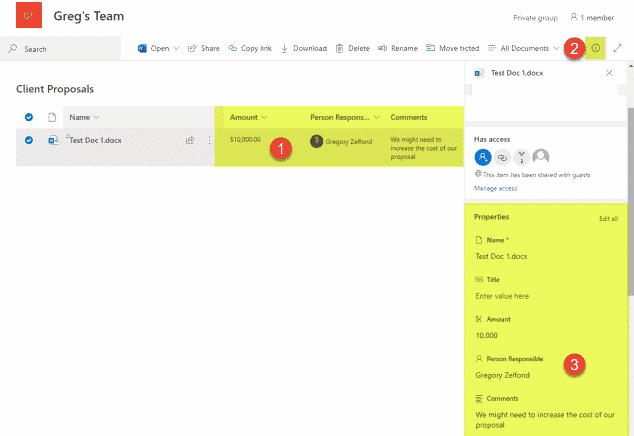This screenshot has width=634, height=436.
Task: Edit Person Responsible value in properties
Action: point(503,375)
